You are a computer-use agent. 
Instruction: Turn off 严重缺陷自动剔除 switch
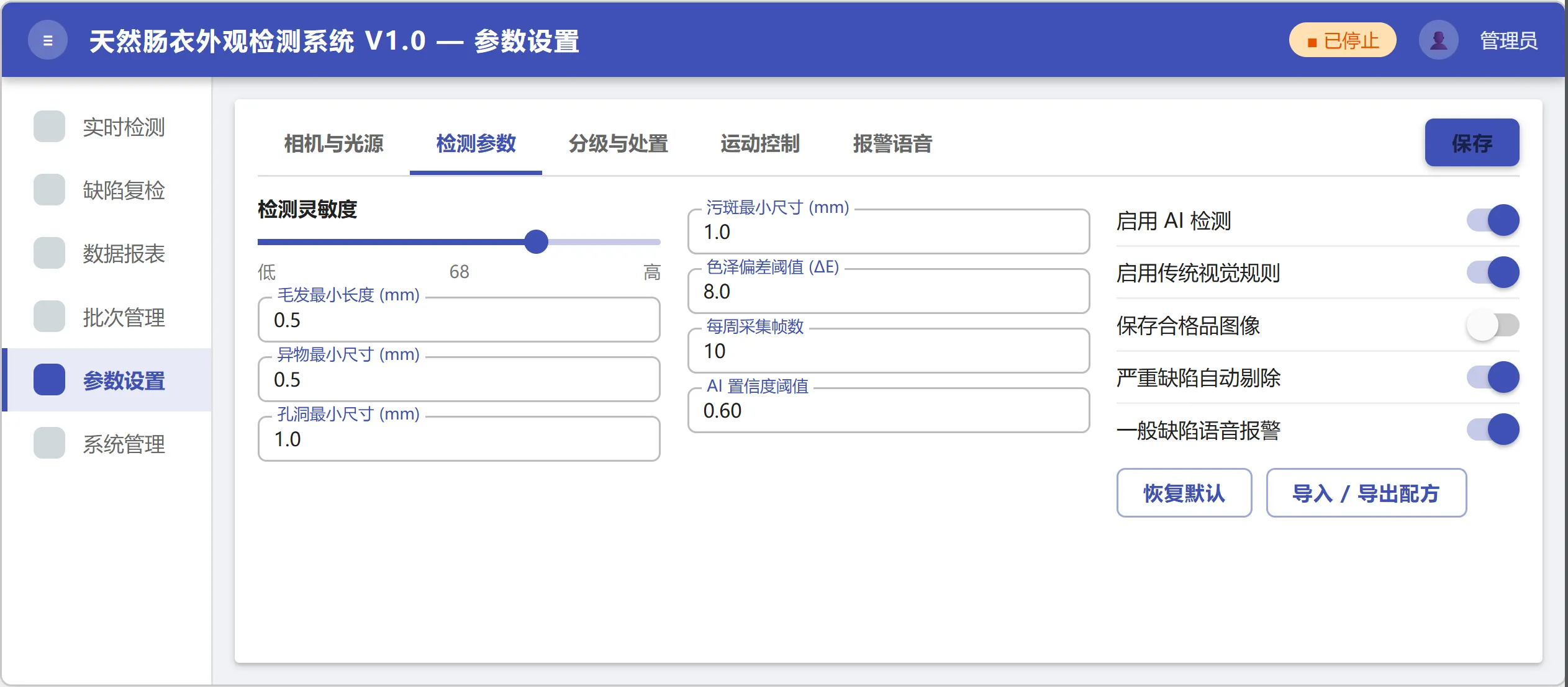(1493, 377)
